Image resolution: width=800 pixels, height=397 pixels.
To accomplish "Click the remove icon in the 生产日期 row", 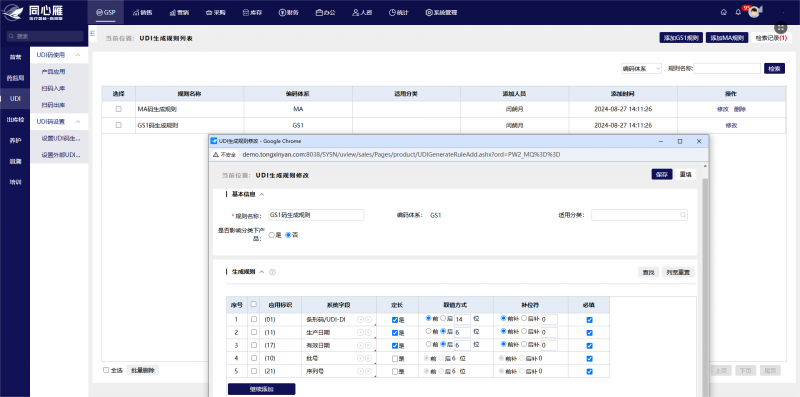I will pos(368,333).
